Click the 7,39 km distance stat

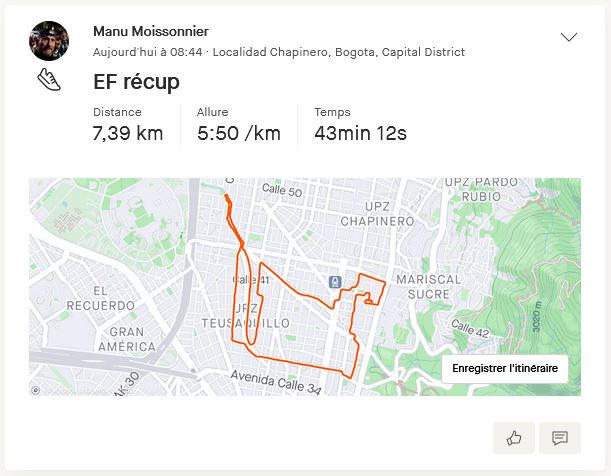tap(128, 133)
